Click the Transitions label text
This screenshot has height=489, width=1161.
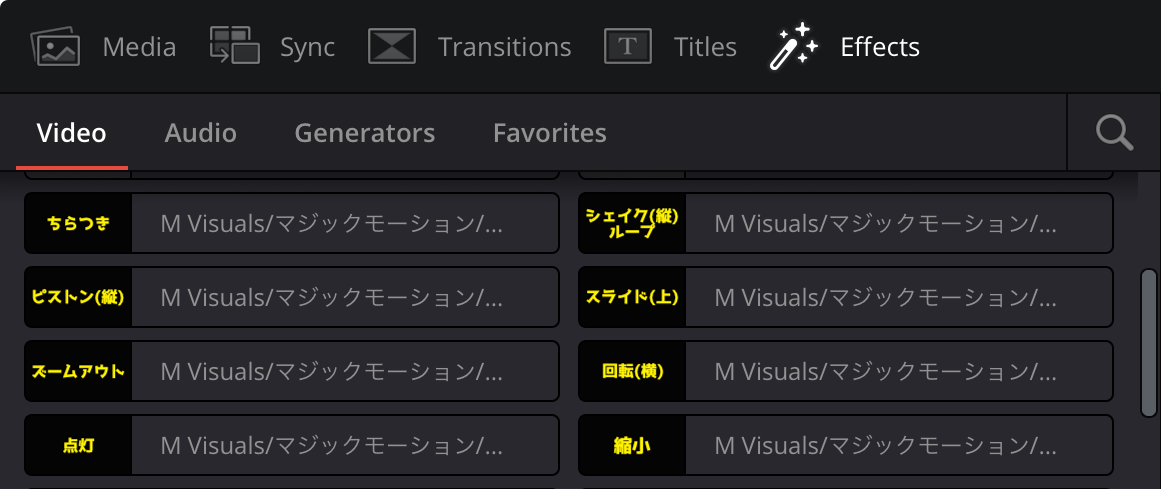pos(504,47)
